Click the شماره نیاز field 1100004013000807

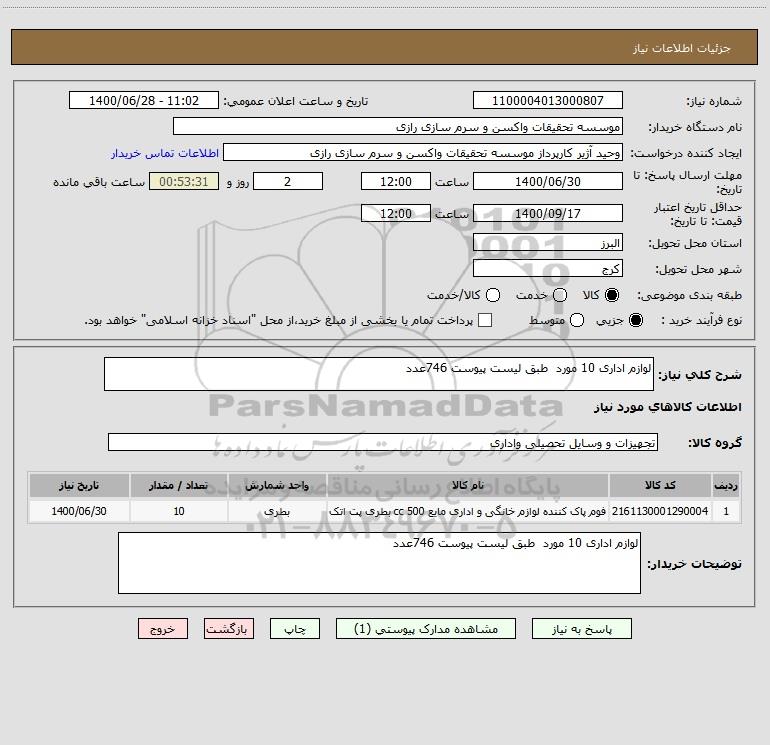point(548,100)
